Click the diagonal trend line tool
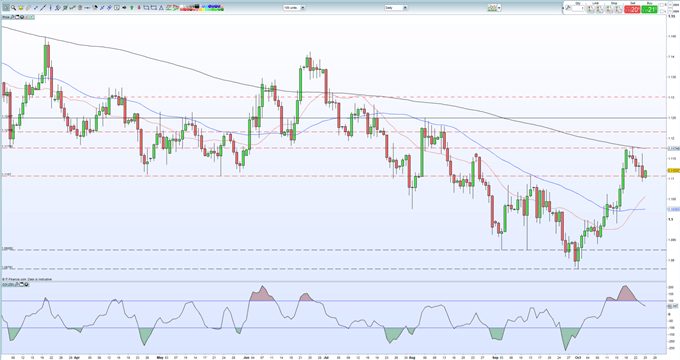 (43, 7)
